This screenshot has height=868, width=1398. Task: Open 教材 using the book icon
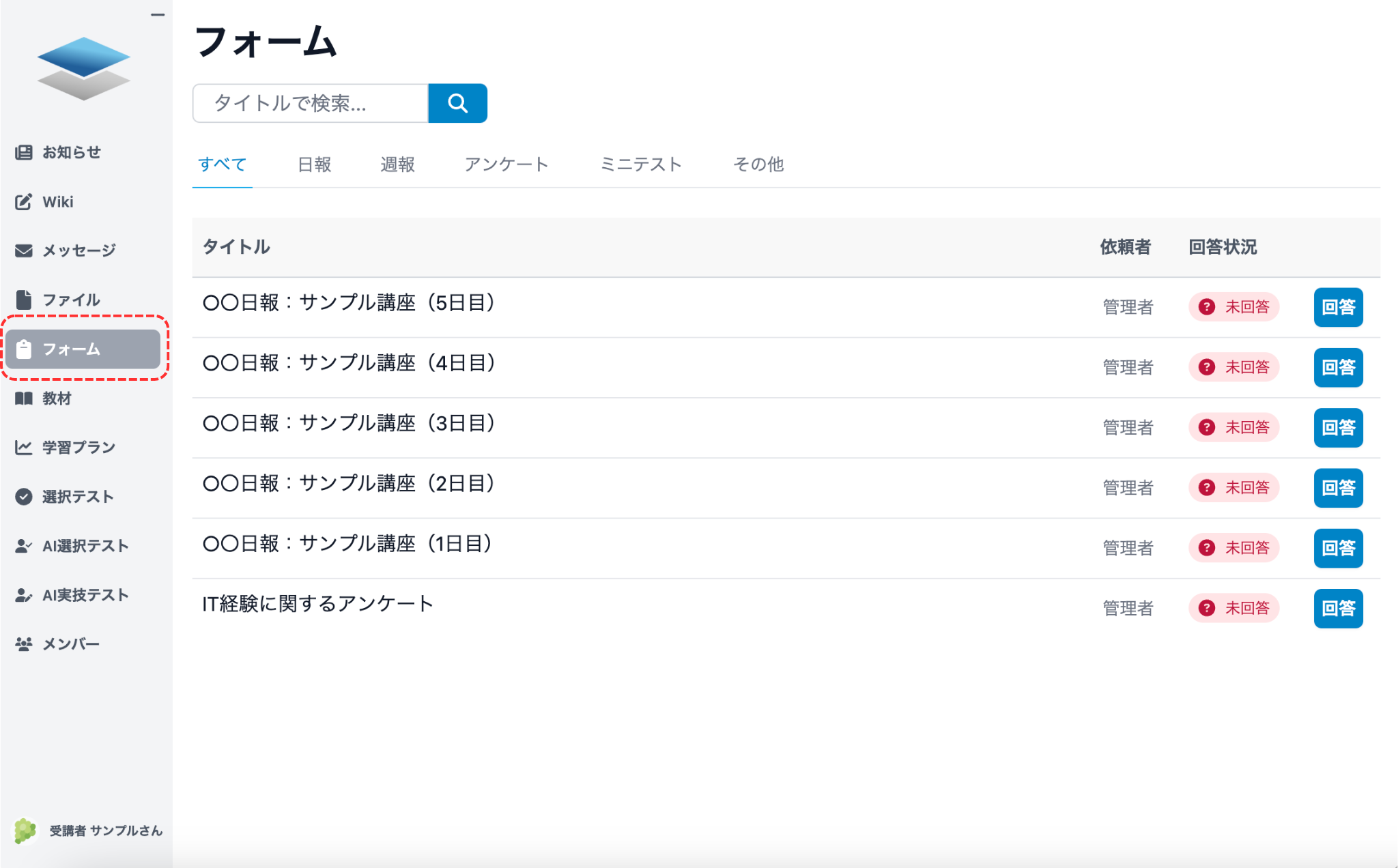[x=24, y=399]
